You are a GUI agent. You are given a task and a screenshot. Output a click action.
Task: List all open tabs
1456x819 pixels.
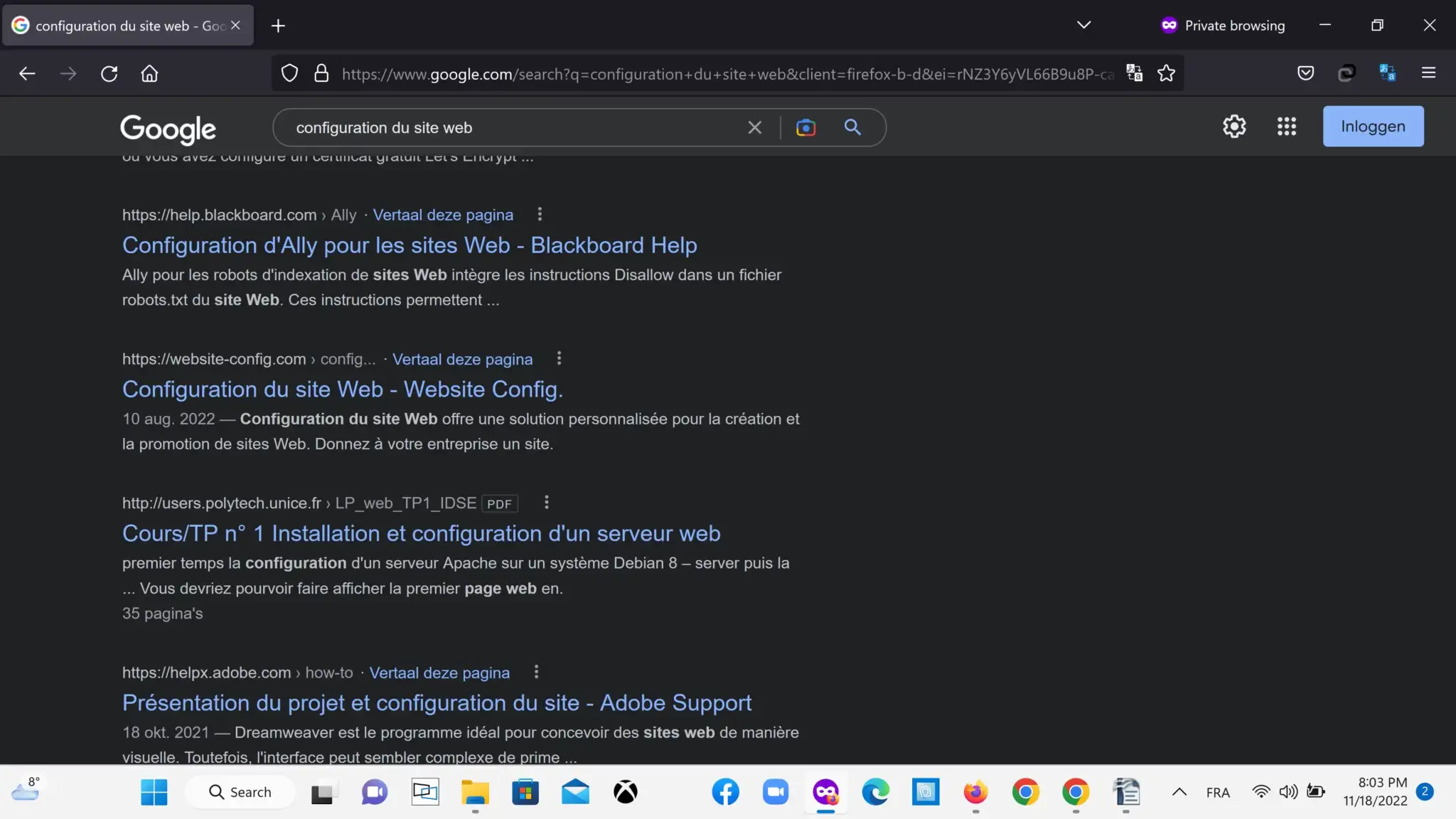point(1083,25)
